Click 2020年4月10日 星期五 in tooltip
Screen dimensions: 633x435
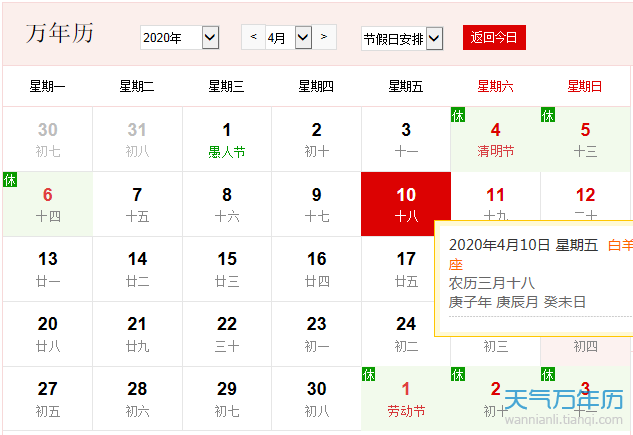pyautogui.click(x=523, y=245)
